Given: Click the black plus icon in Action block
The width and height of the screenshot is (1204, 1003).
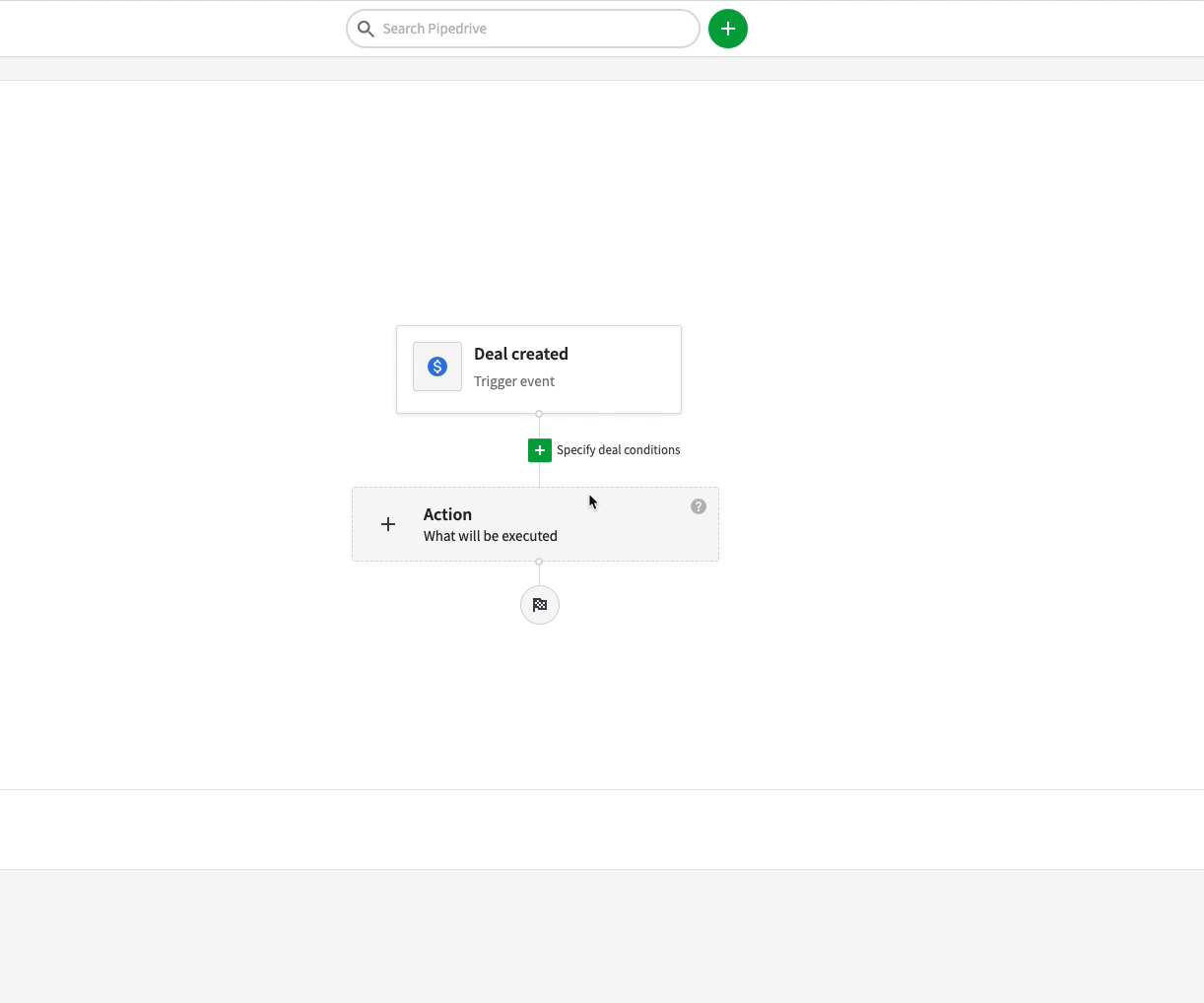Looking at the screenshot, I should [388, 524].
